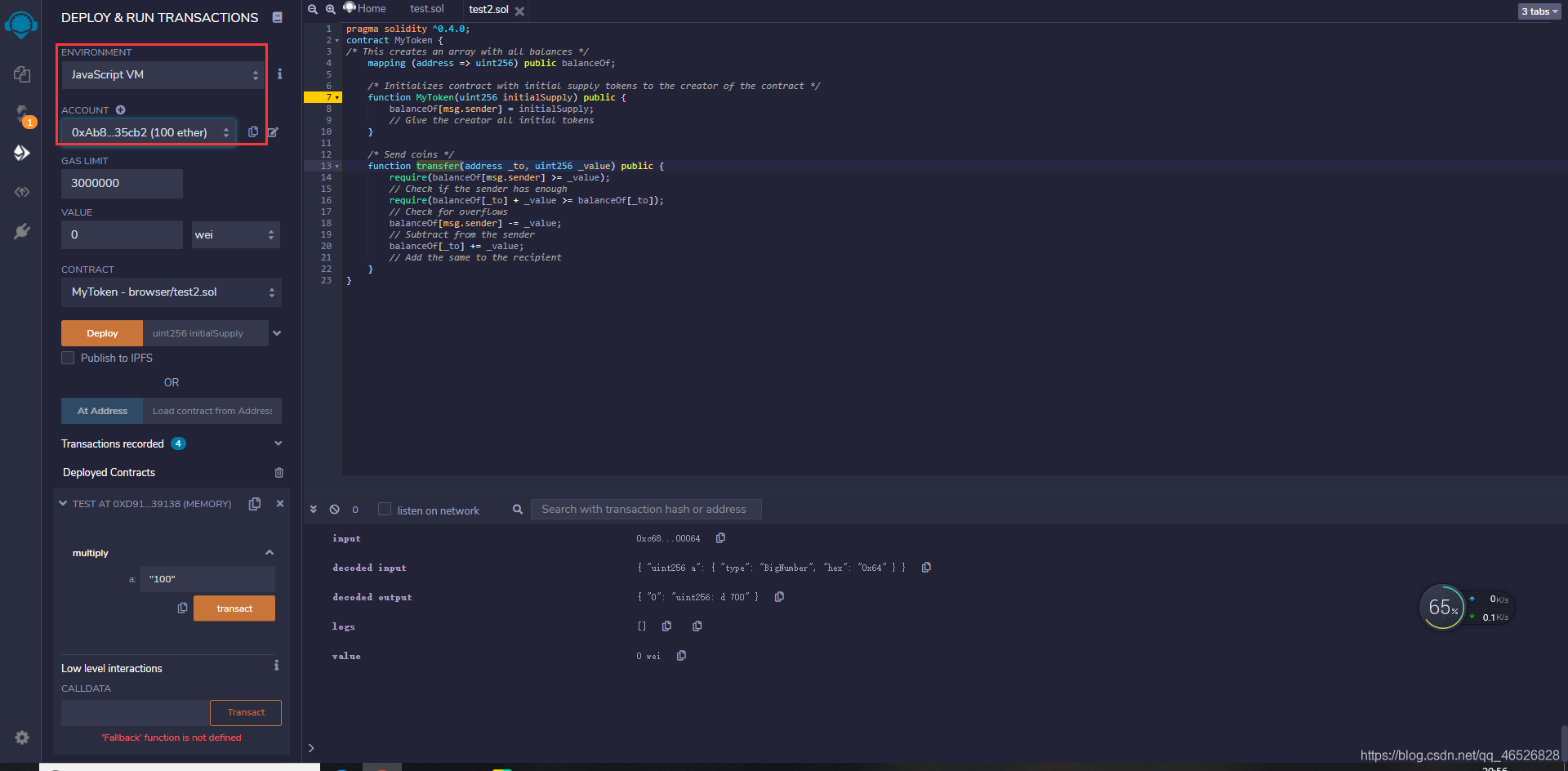The height and width of the screenshot is (771, 1568).
Task: Open the Plugin manager sidebar icon
Action: pos(22,231)
